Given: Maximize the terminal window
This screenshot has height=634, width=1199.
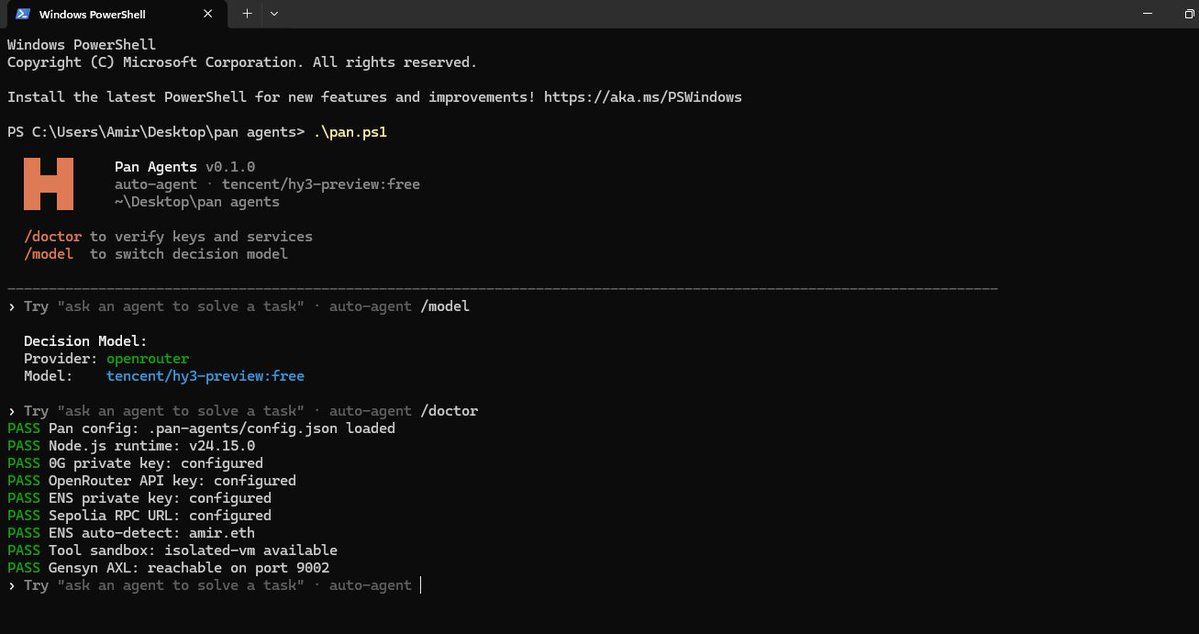Looking at the screenshot, I should click(1190, 14).
